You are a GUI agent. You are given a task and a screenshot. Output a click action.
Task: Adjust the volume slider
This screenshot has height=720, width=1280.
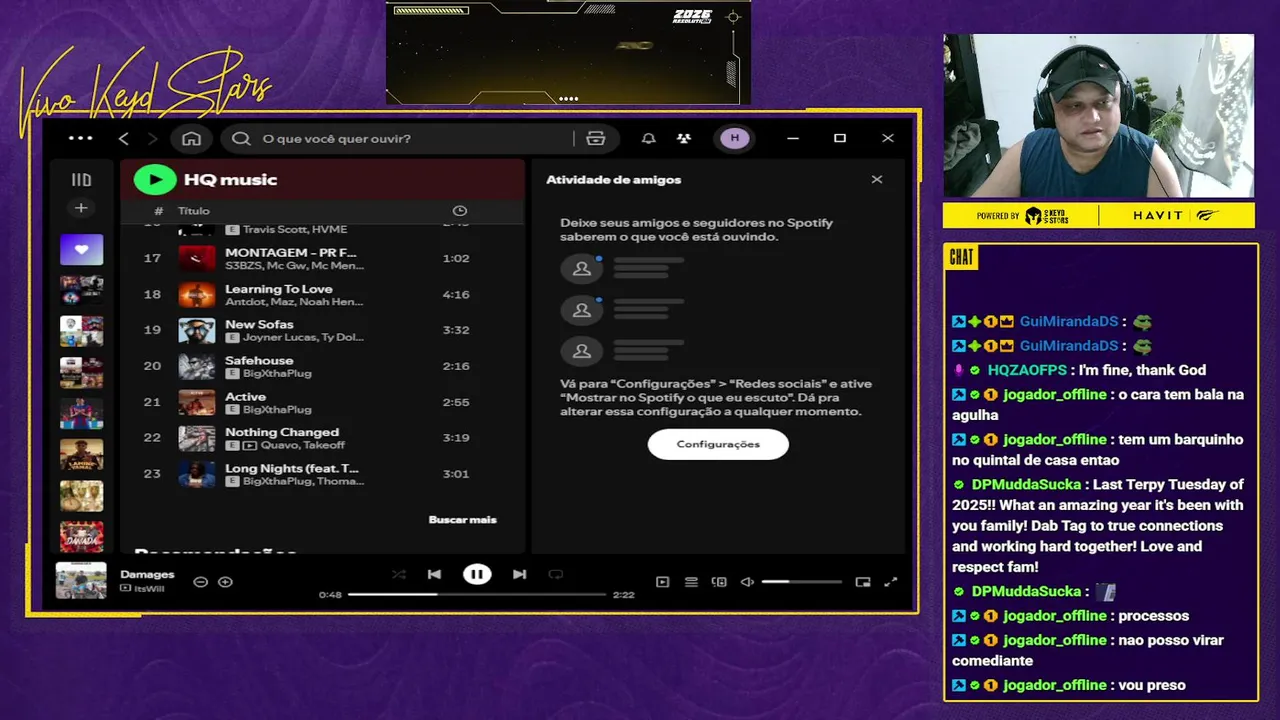click(x=801, y=581)
